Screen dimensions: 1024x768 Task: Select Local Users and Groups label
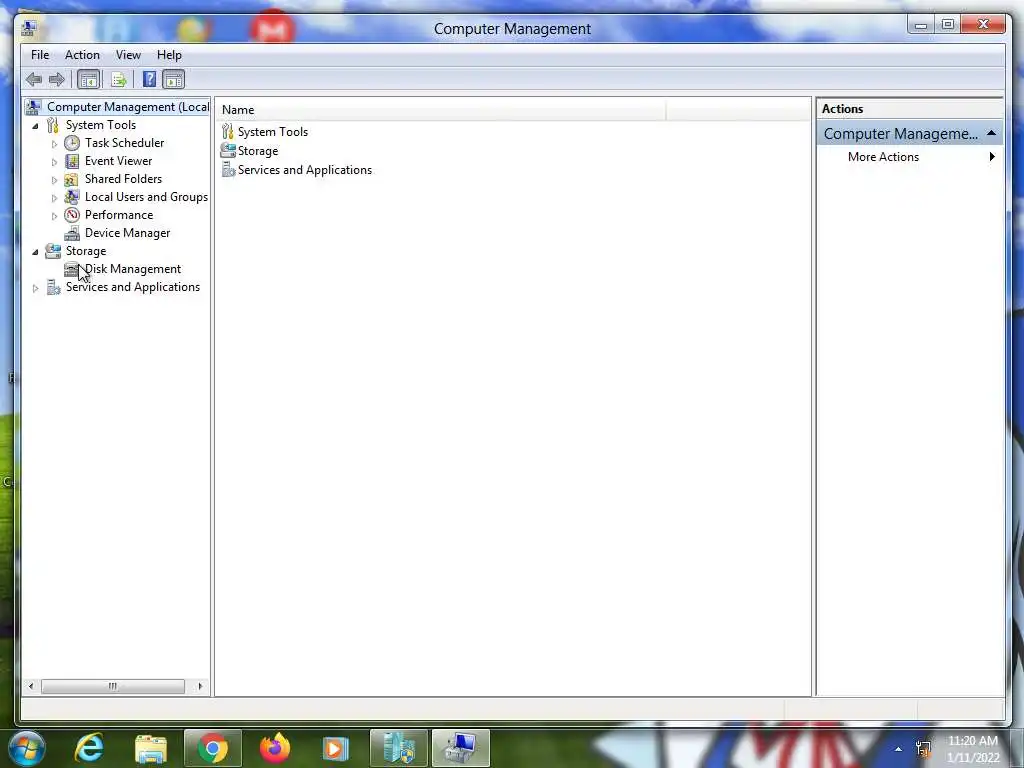[146, 197]
